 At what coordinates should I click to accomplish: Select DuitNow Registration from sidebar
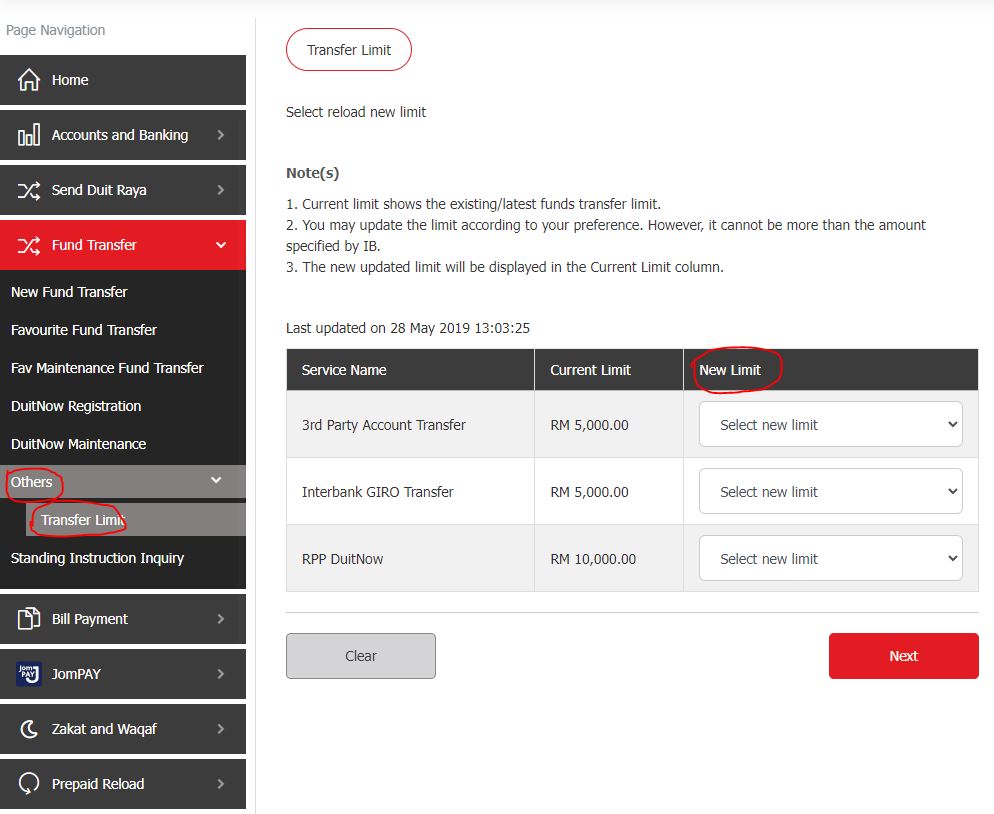point(76,406)
